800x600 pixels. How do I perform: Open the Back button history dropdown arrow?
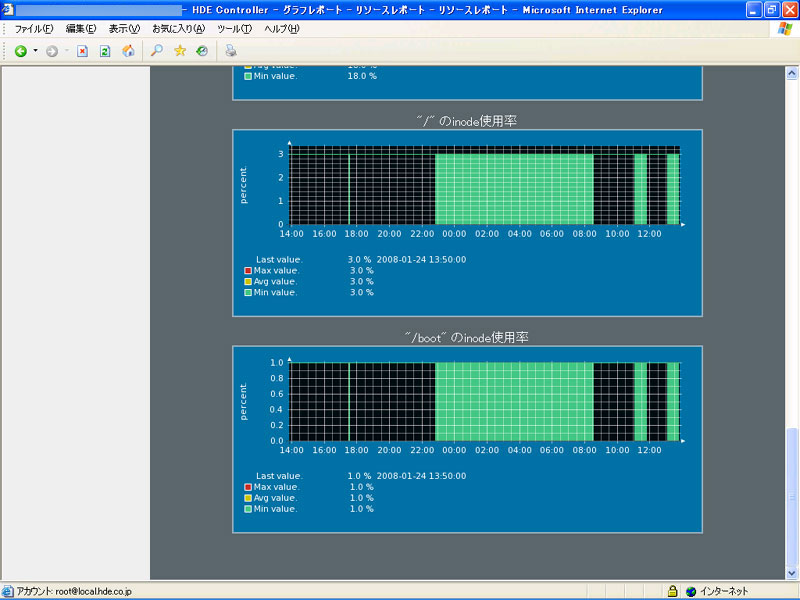(35, 51)
